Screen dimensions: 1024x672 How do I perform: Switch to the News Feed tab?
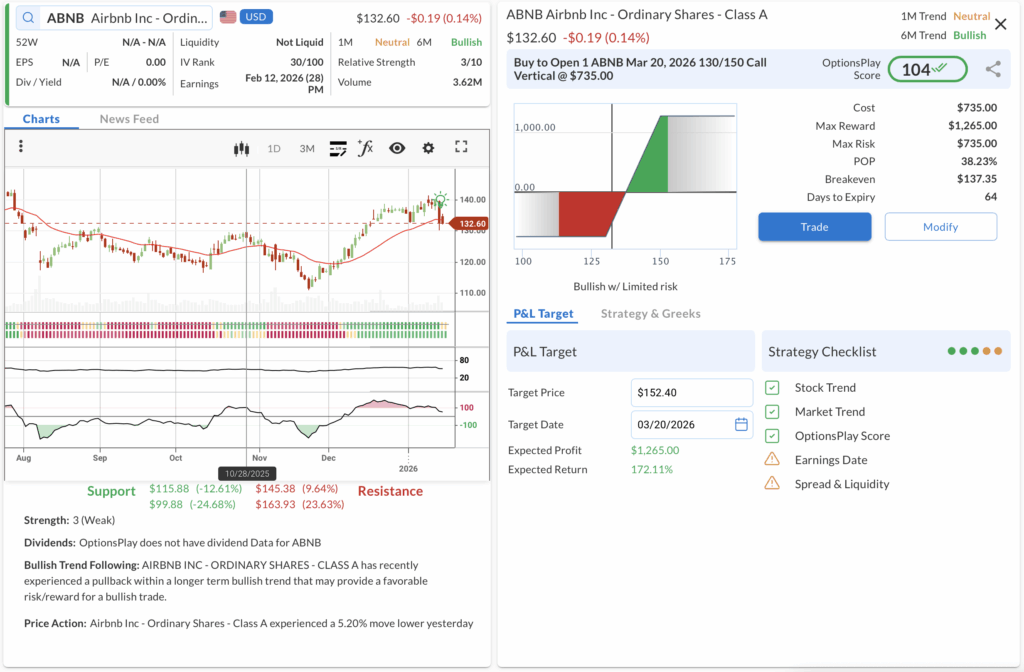coord(129,119)
